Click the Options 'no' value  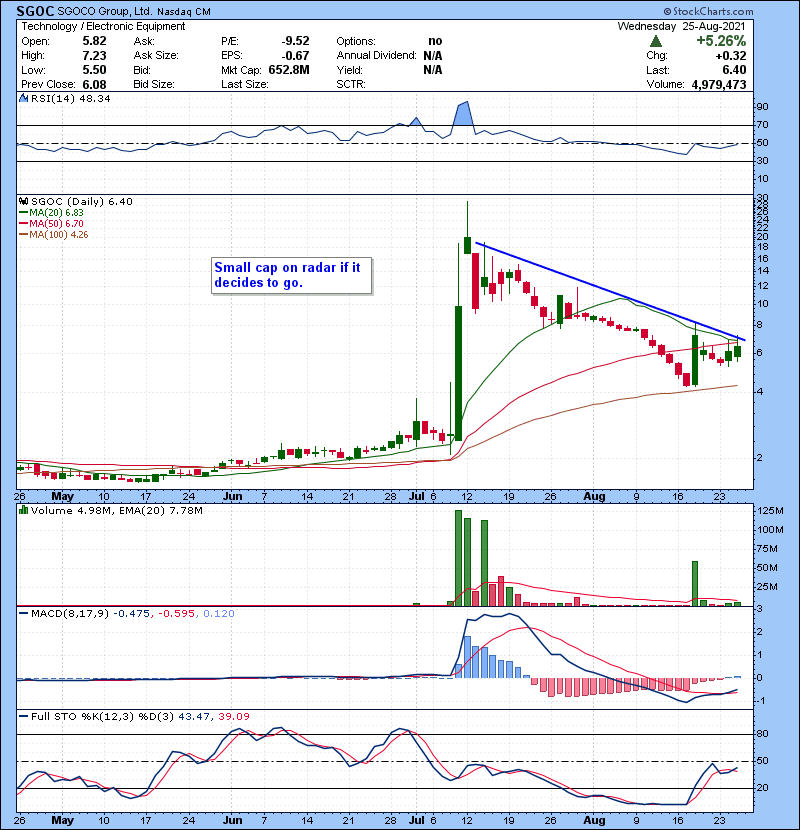point(435,41)
